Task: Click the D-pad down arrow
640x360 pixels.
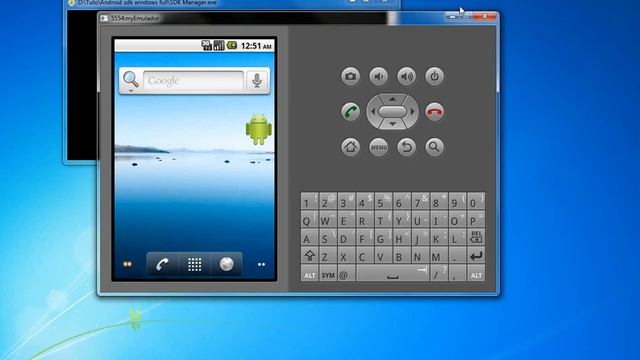Action: coord(392,124)
